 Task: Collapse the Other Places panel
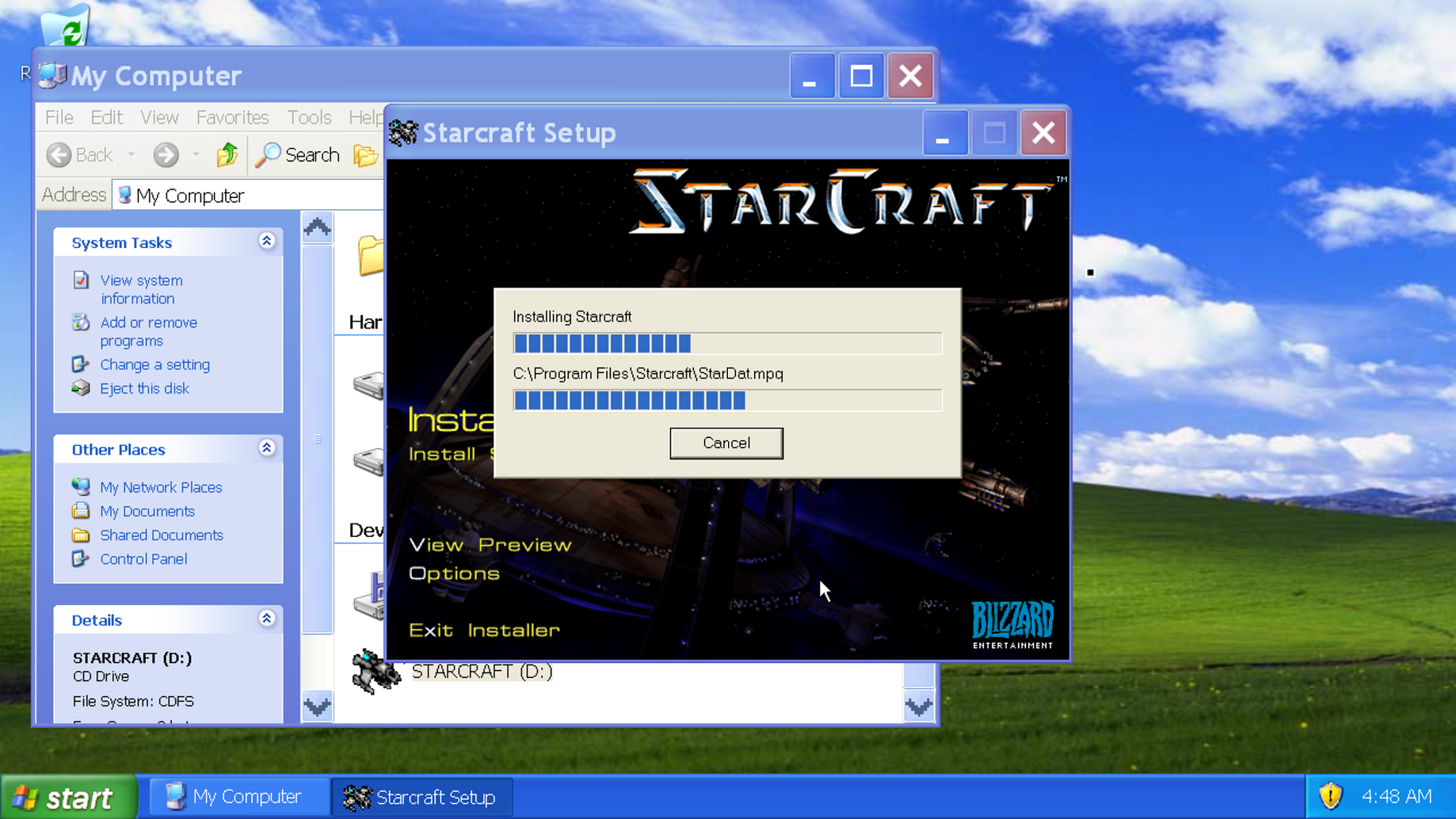(x=267, y=448)
